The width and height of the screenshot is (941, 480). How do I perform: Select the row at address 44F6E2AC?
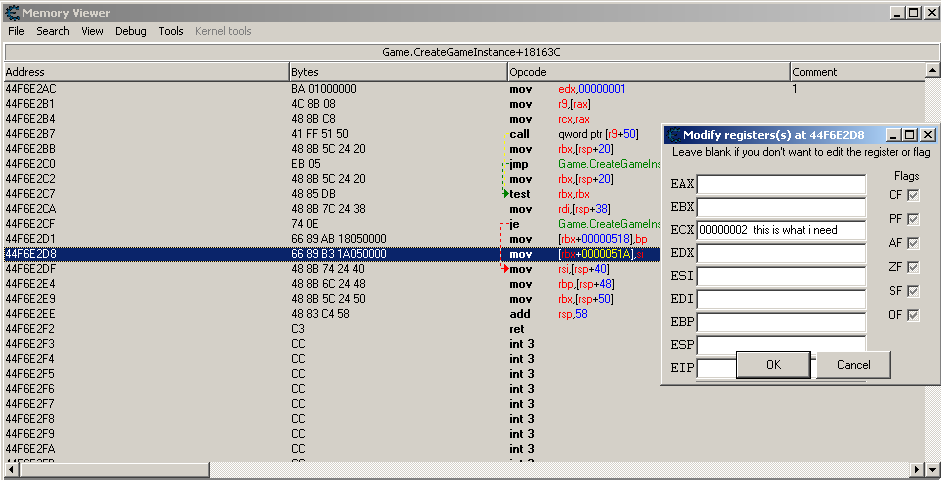463,89
